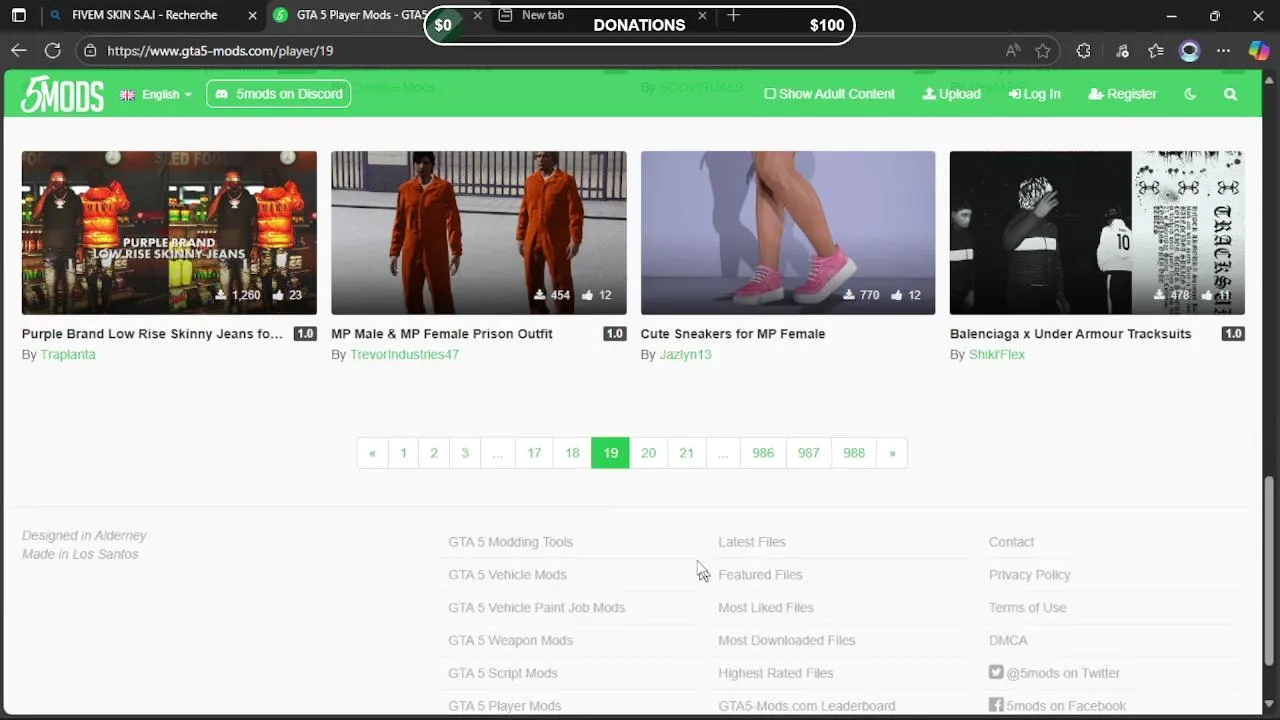
Task: Click the 5MODS site logo
Action: pyautogui.click(x=62, y=94)
